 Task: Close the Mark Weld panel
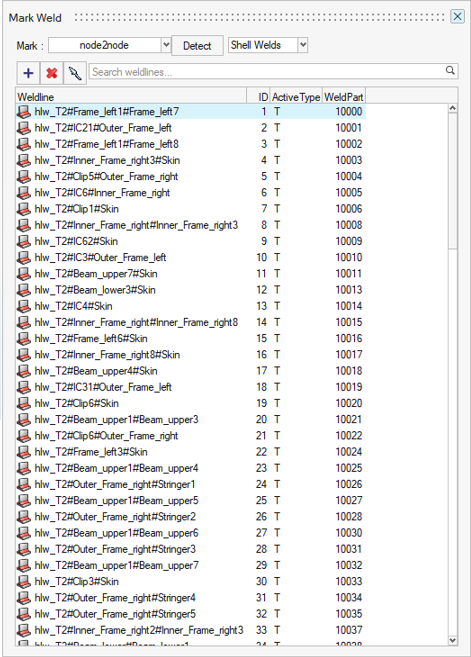point(457,16)
